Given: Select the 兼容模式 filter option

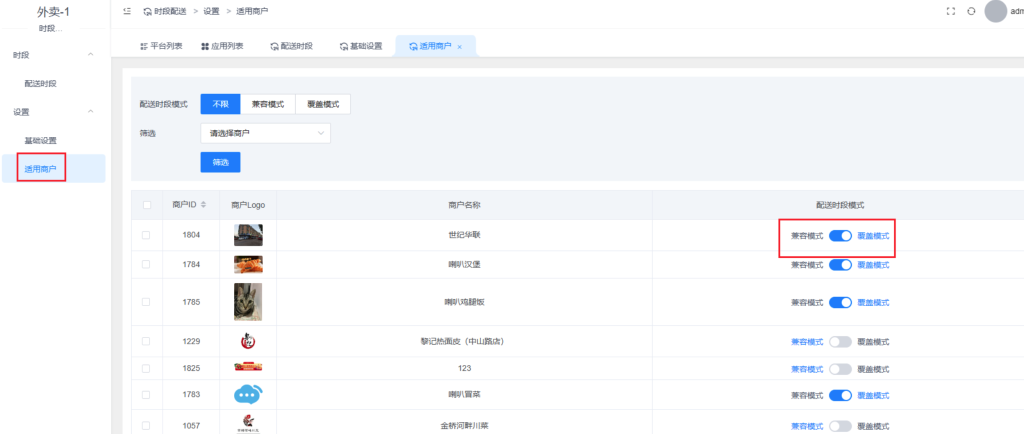Looking at the screenshot, I should pos(267,104).
